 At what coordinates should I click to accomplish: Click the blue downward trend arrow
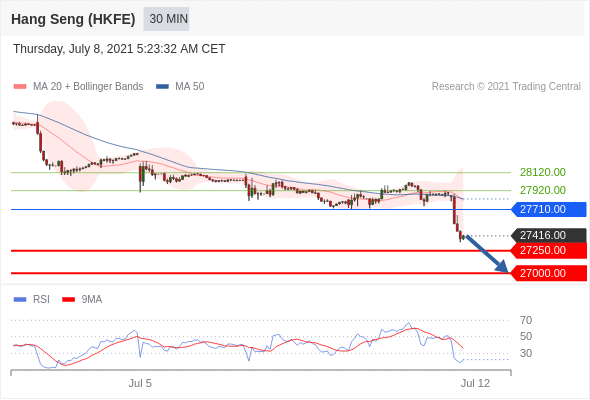click(x=487, y=254)
